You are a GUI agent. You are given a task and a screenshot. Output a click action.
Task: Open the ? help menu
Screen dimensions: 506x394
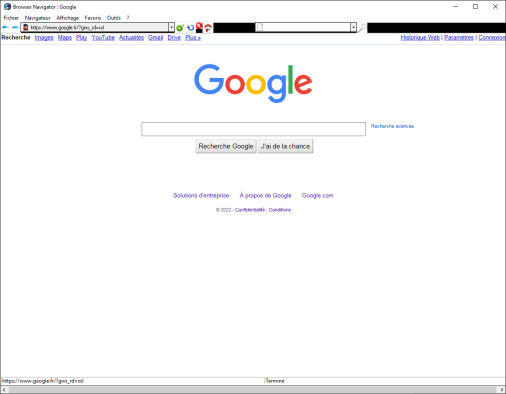128,18
